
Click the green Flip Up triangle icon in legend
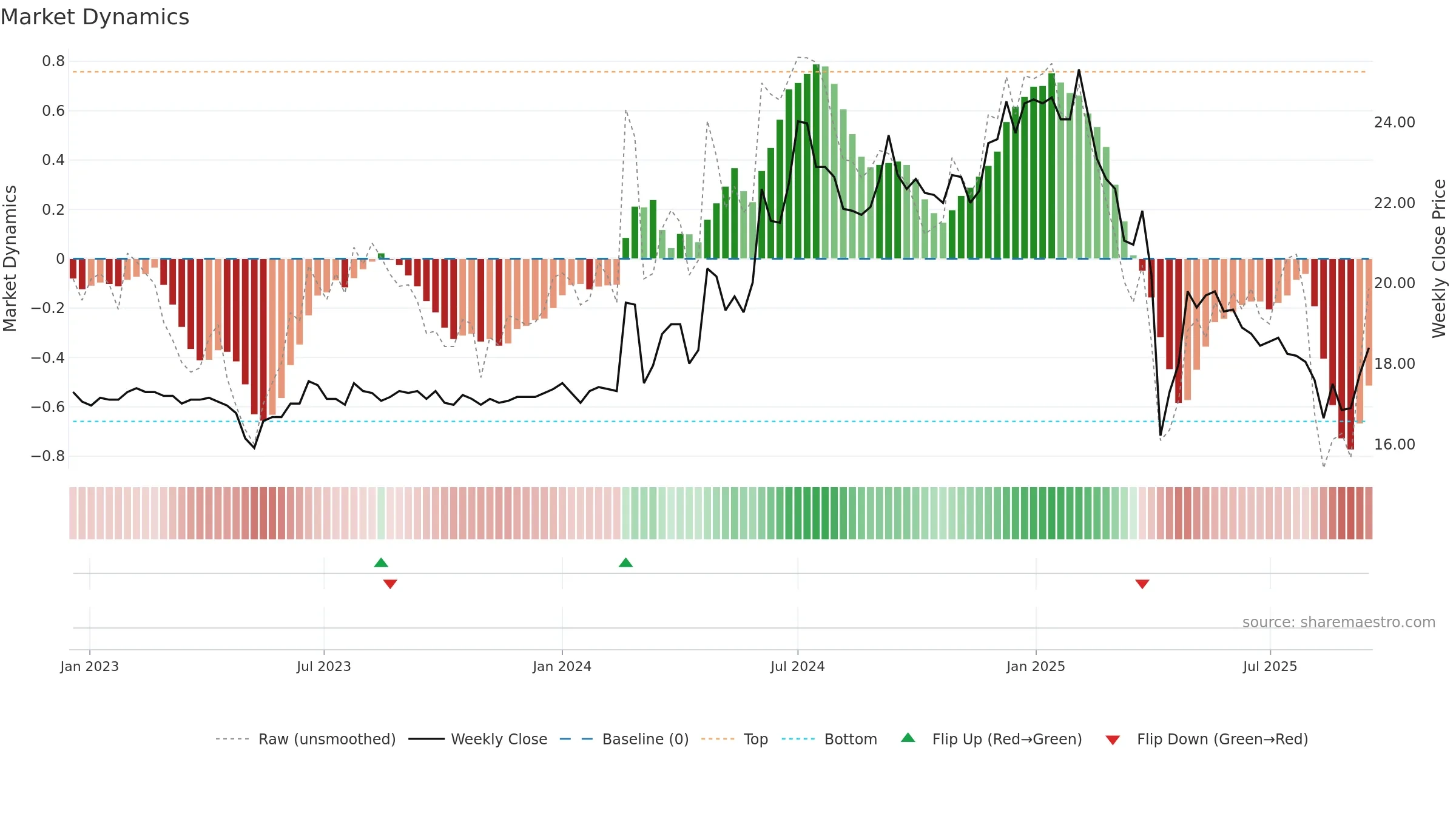point(908,738)
